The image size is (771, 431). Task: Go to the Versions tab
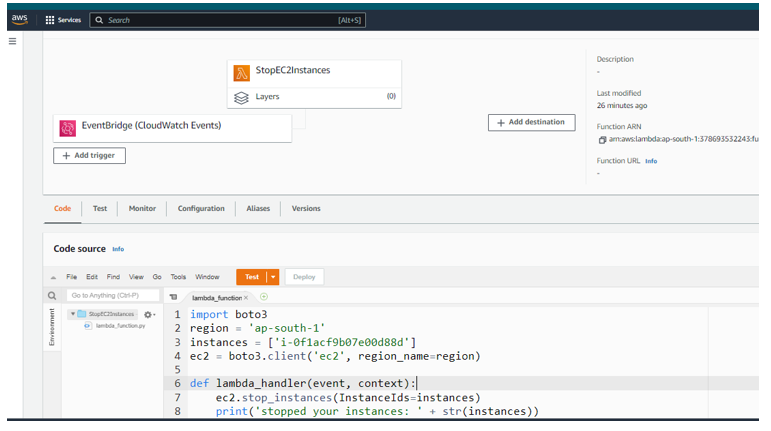pos(306,208)
